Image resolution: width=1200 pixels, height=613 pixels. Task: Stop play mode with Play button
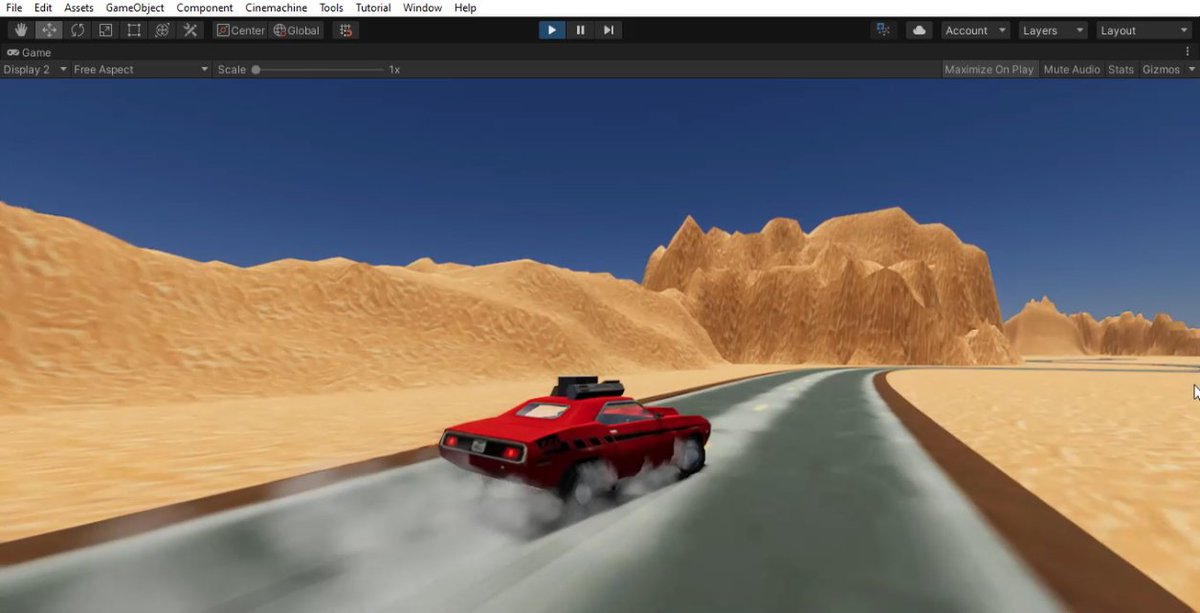[x=552, y=30]
